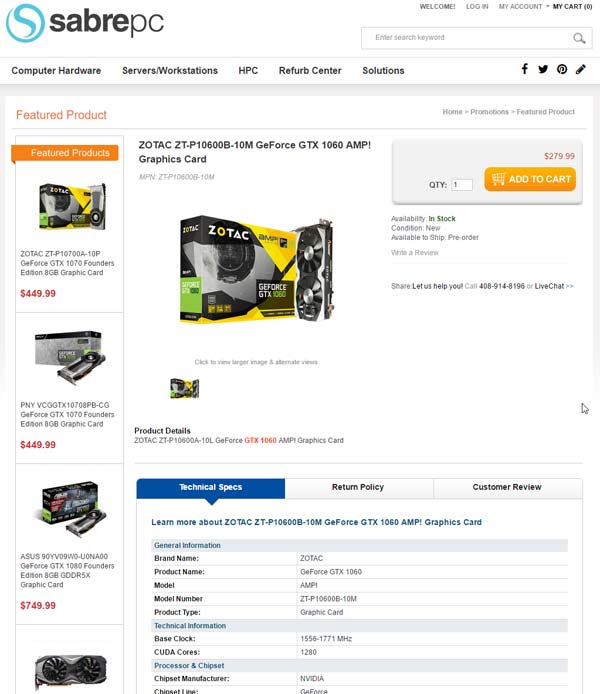Open the Twitter social icon
The height and width of the screenshot is (694, 600).
pos(543,69)
